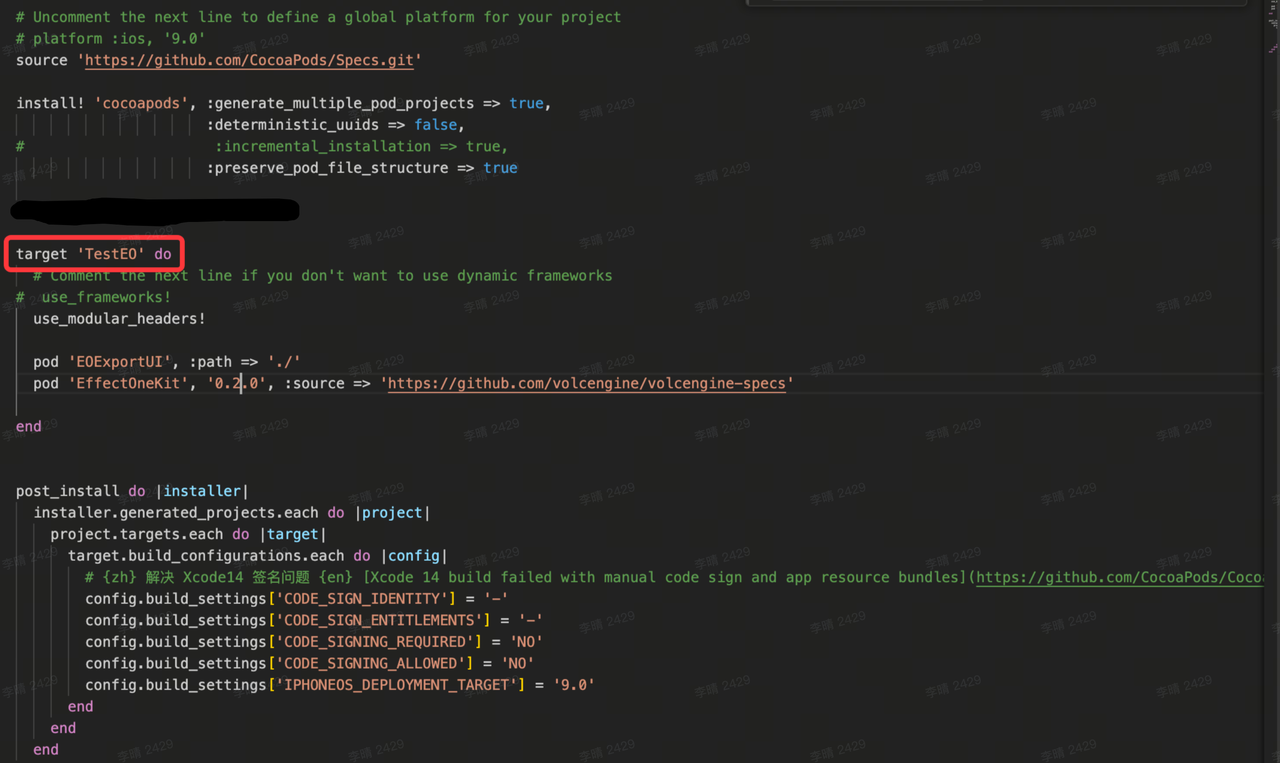Click the commented ':incremental_installation => true,' text
The image size is (1280, 763).
(x=362, y=146)
